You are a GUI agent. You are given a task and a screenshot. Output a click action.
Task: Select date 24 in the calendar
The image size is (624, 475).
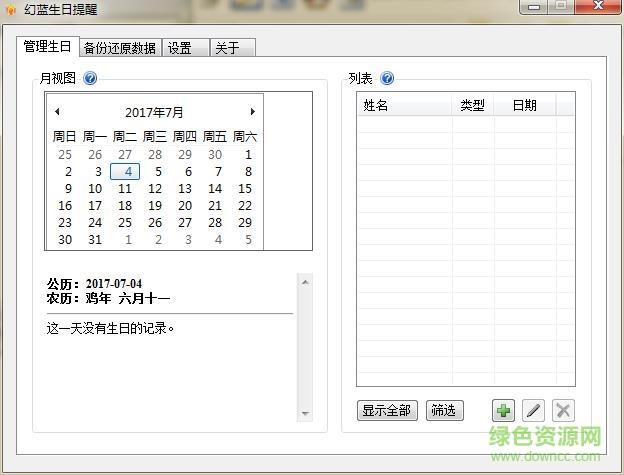(95, 222)
